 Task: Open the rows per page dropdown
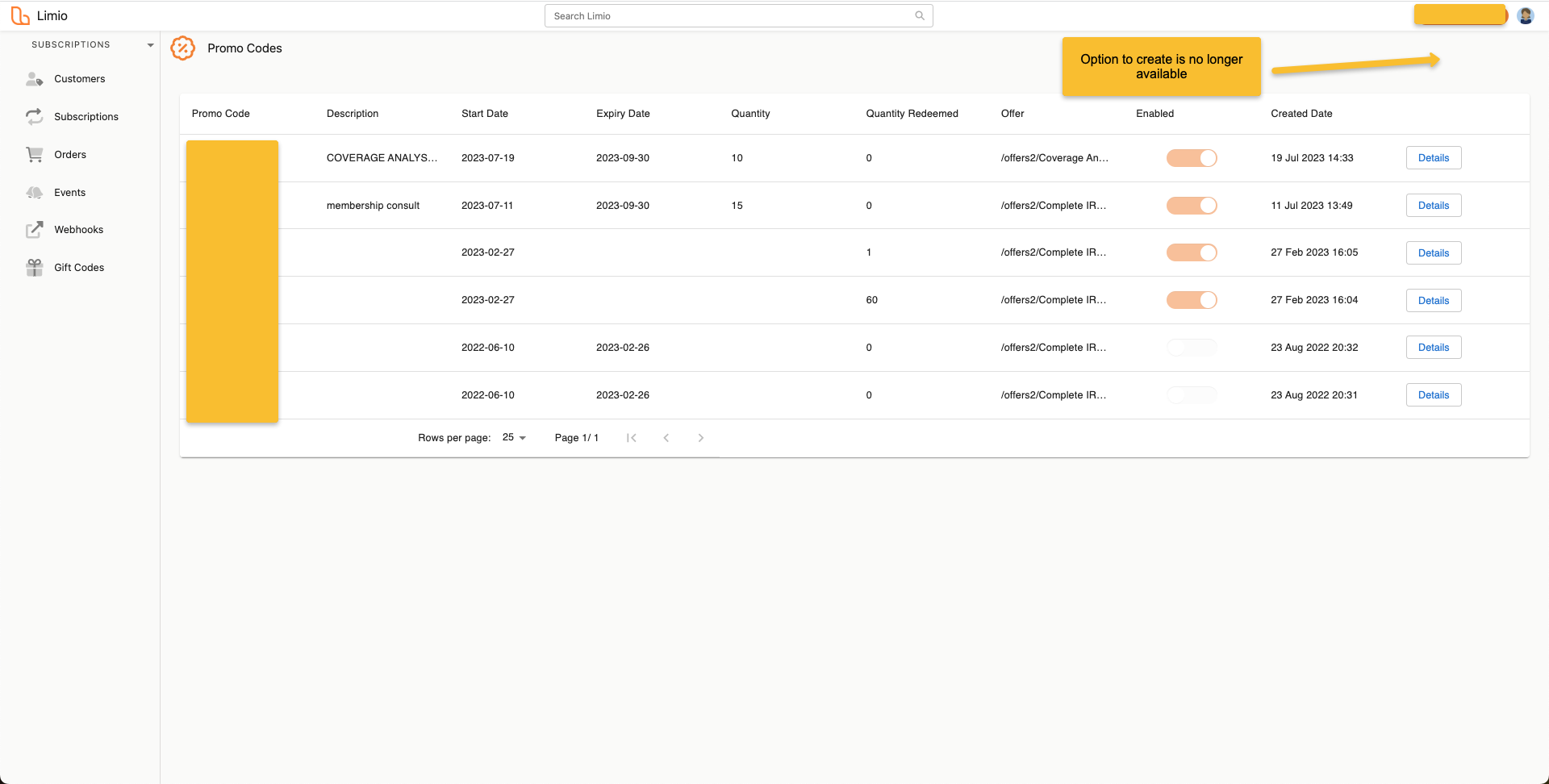[x=514, y=438]
